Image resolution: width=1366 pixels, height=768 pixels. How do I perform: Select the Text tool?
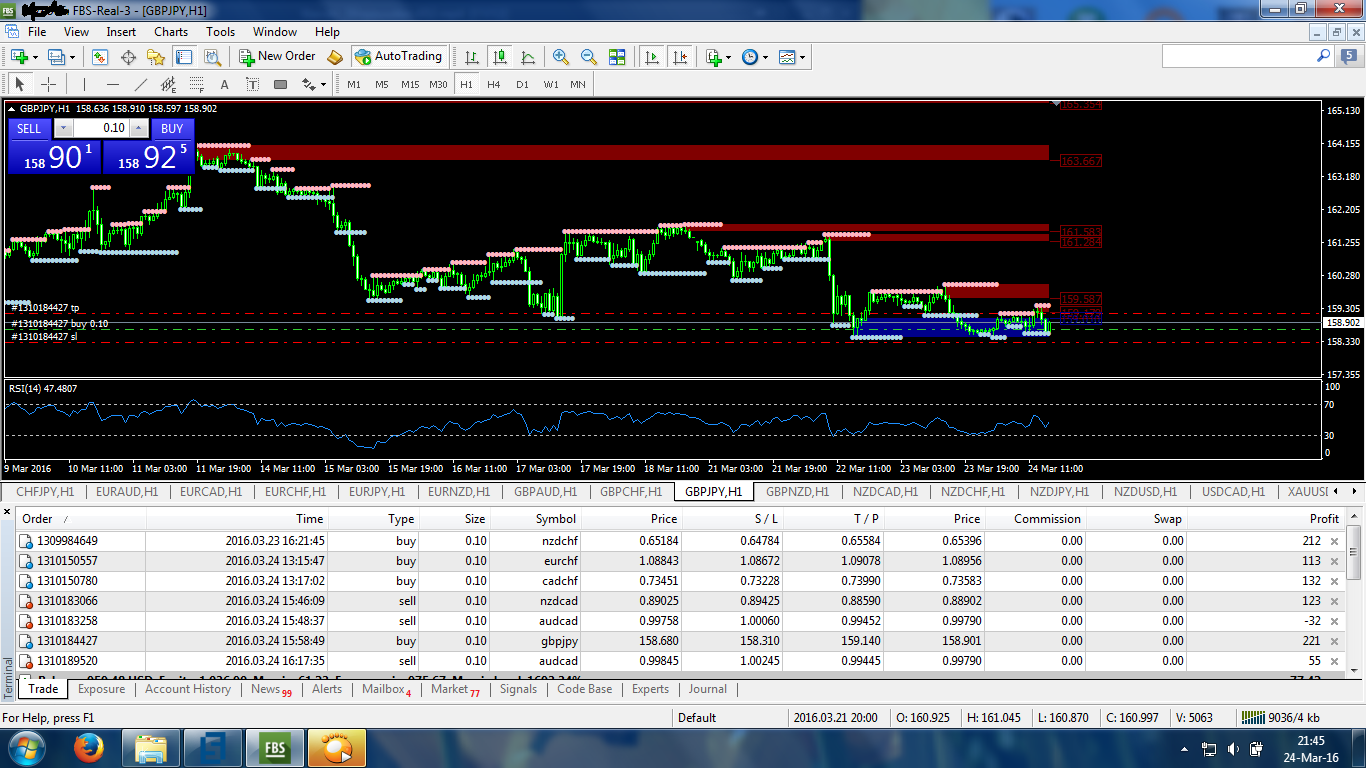pyautogui.click(x=225, y=84)
